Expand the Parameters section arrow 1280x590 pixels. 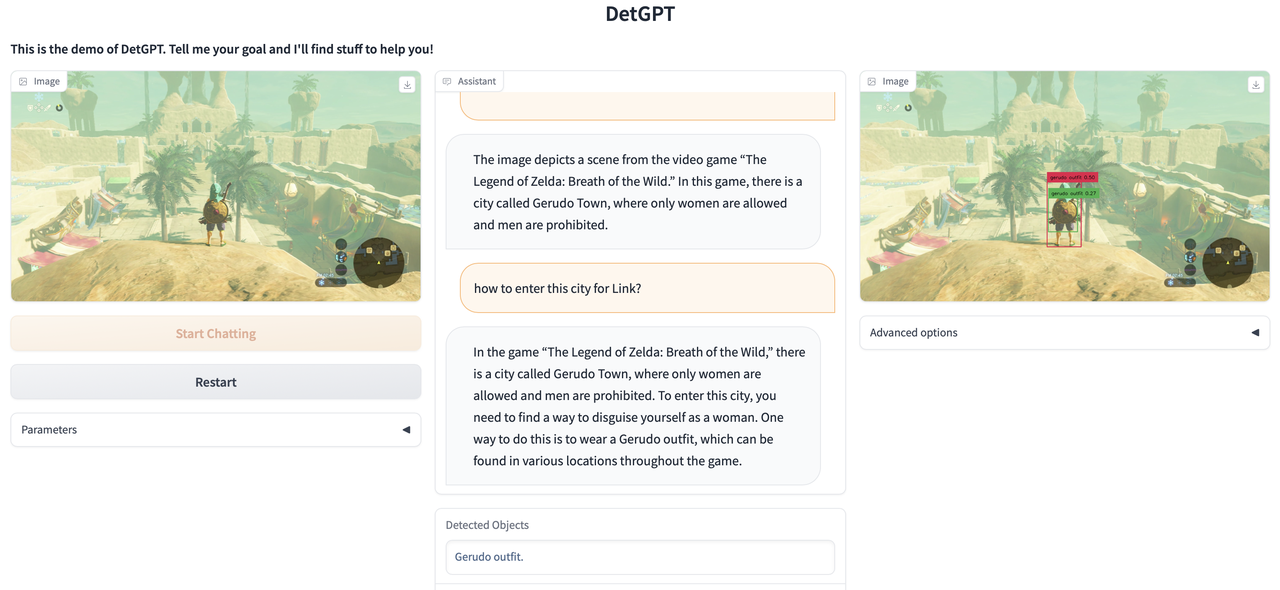(x=406, y=430)
